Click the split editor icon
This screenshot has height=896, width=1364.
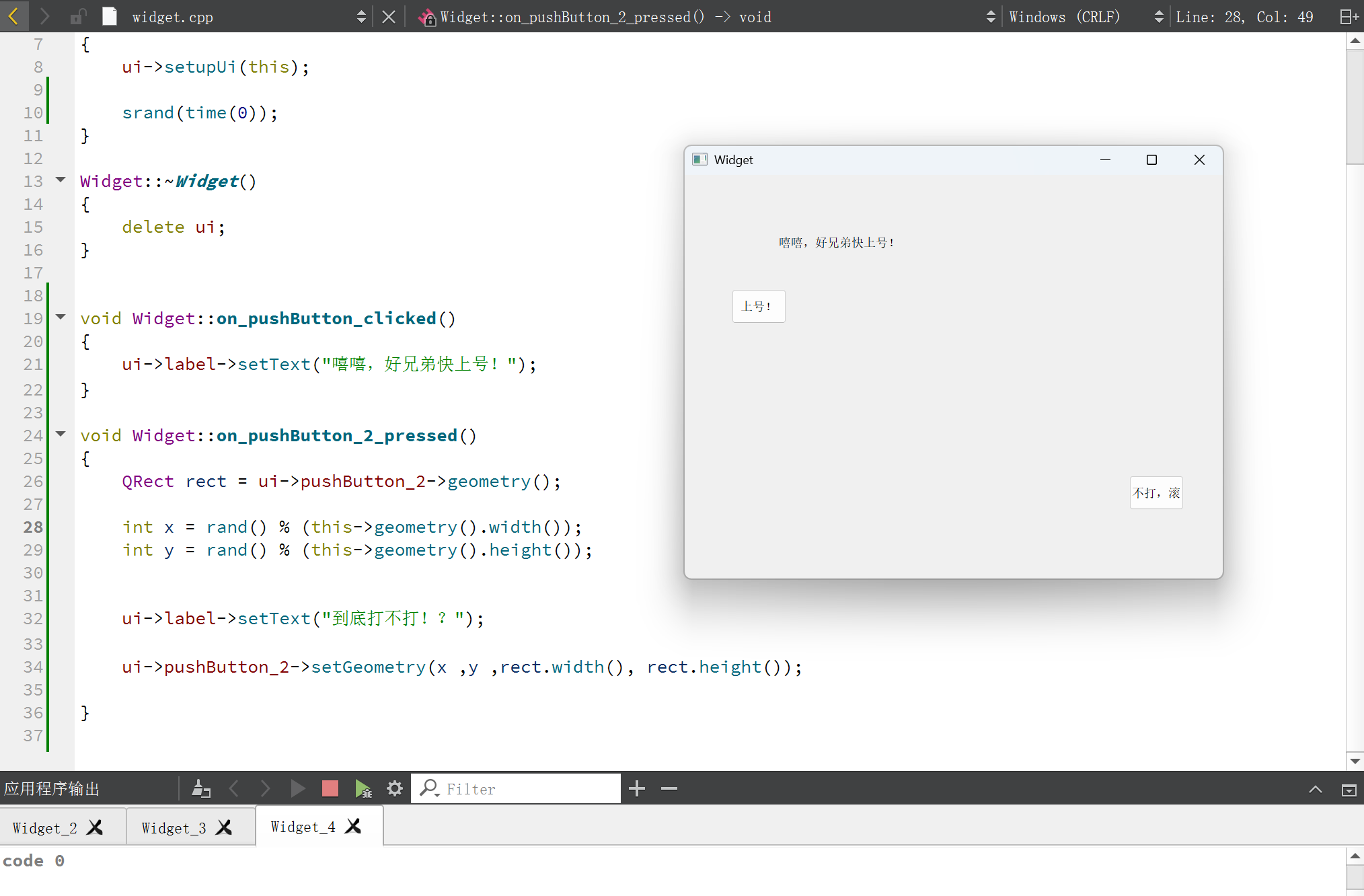point(1349,17)
